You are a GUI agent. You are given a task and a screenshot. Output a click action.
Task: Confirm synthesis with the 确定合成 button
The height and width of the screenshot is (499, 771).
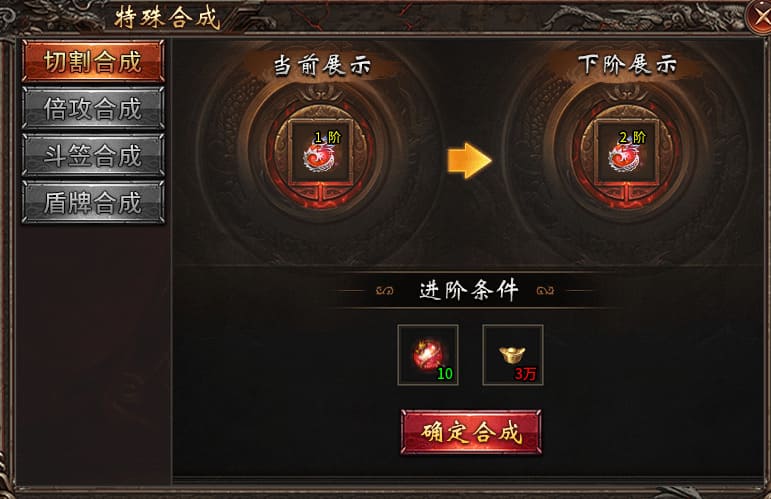pos(471,433)
